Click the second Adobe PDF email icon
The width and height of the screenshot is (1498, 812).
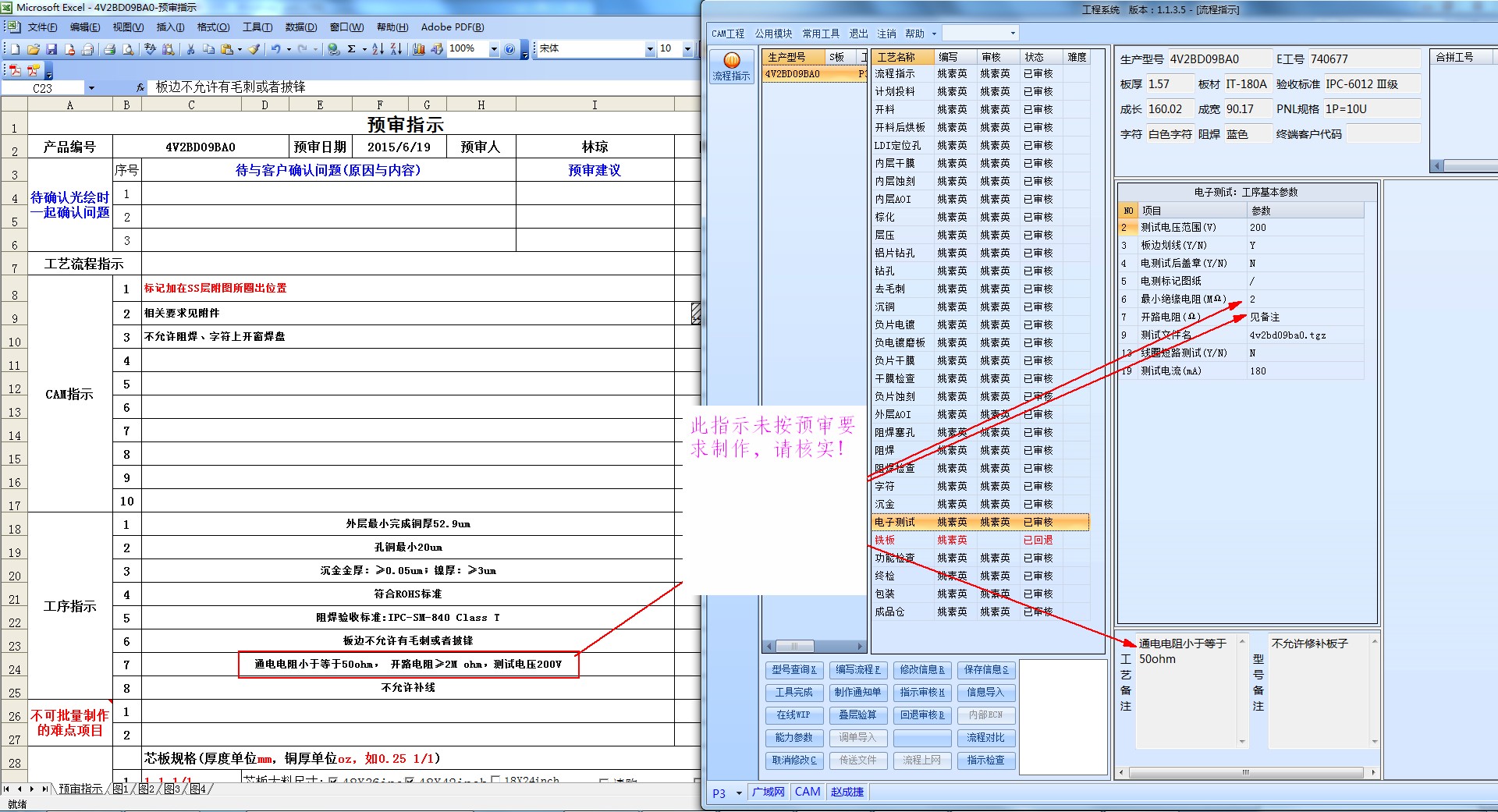(x=33, y=70)
